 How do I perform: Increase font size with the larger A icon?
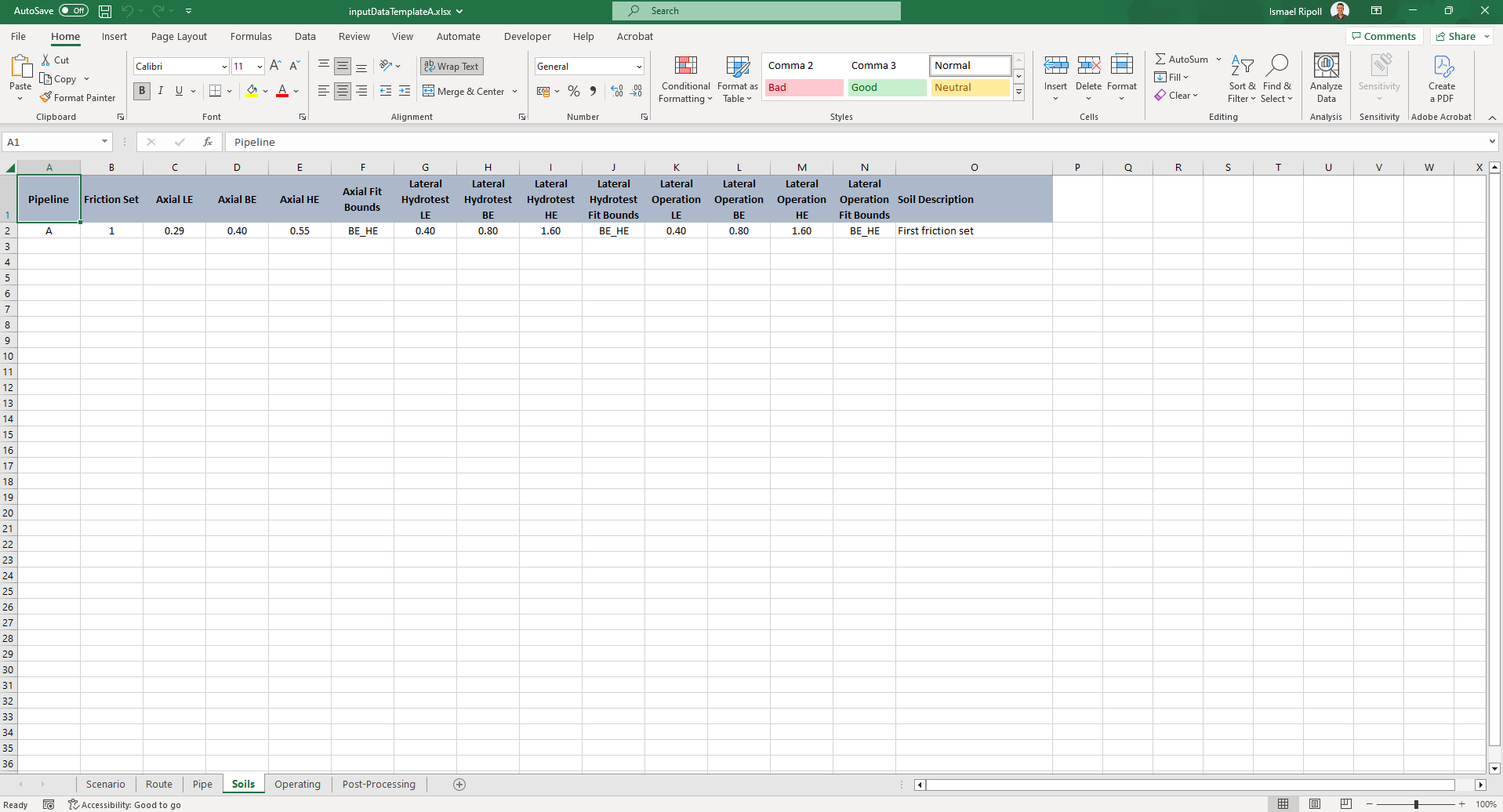click(274, 67)
